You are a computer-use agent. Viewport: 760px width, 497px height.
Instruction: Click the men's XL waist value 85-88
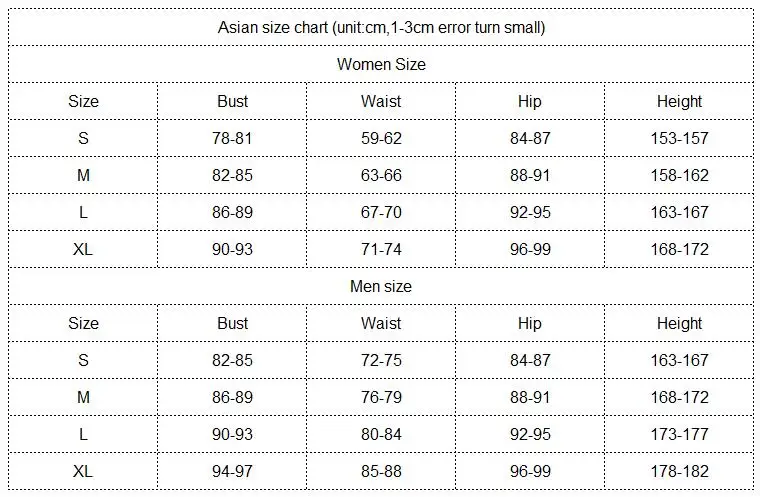tap(381, 471)
